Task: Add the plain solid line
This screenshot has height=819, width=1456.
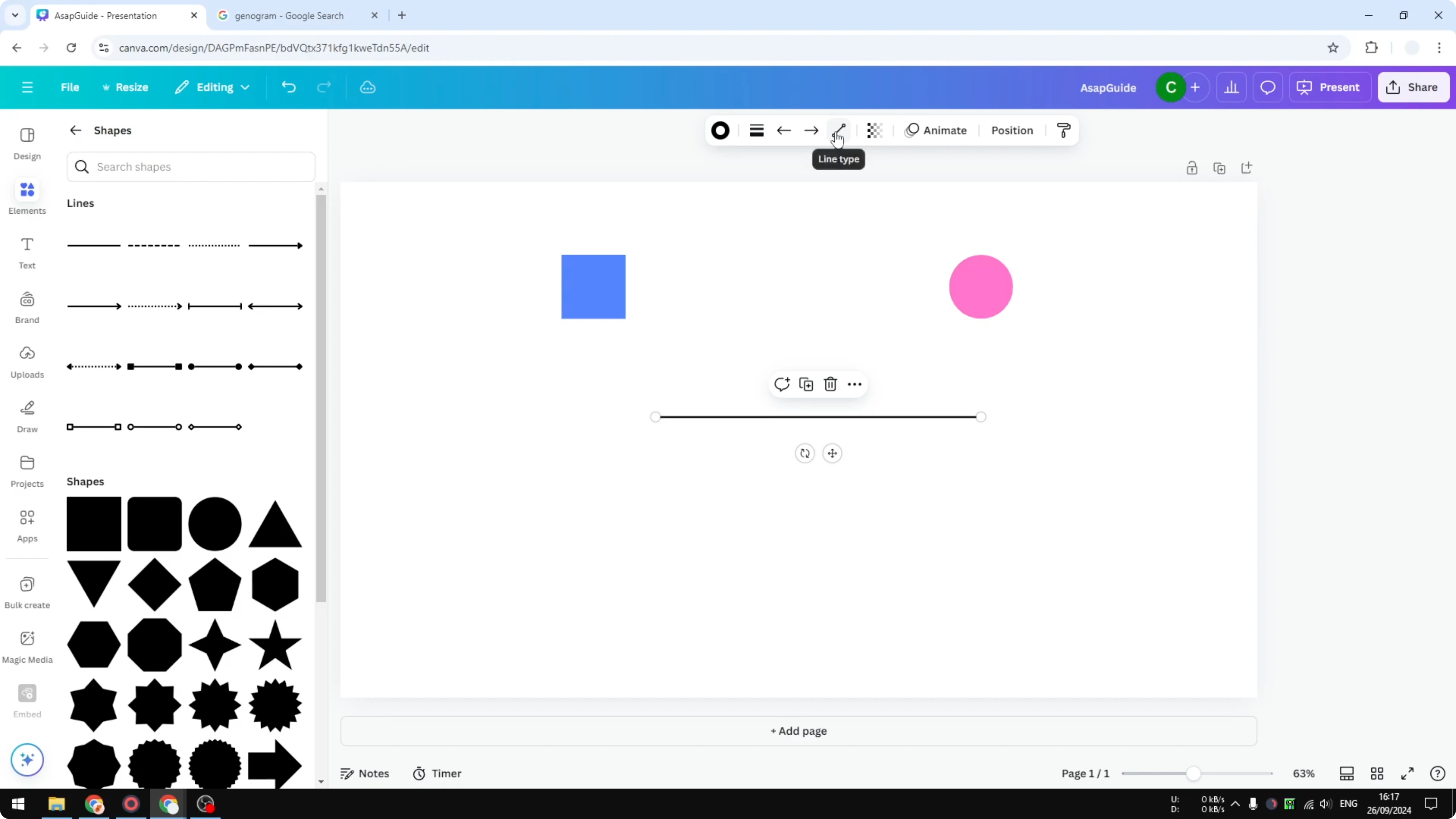Action: [x=94, y=245]
